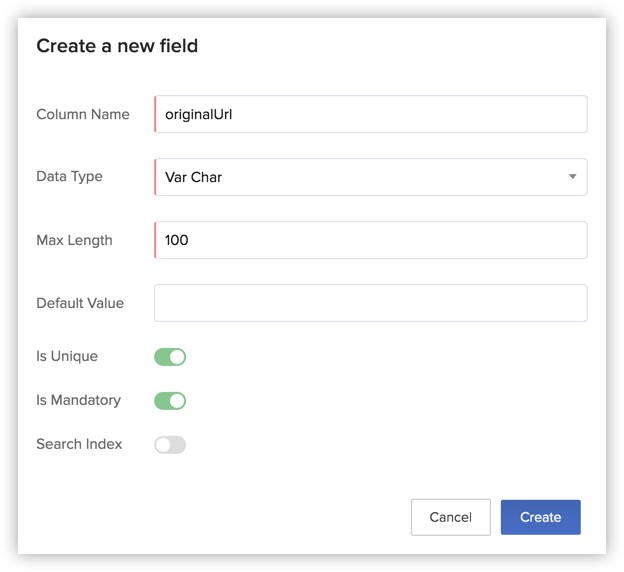
Task: Turn off the Is Mandatory switch
Action: coord(170,401)
